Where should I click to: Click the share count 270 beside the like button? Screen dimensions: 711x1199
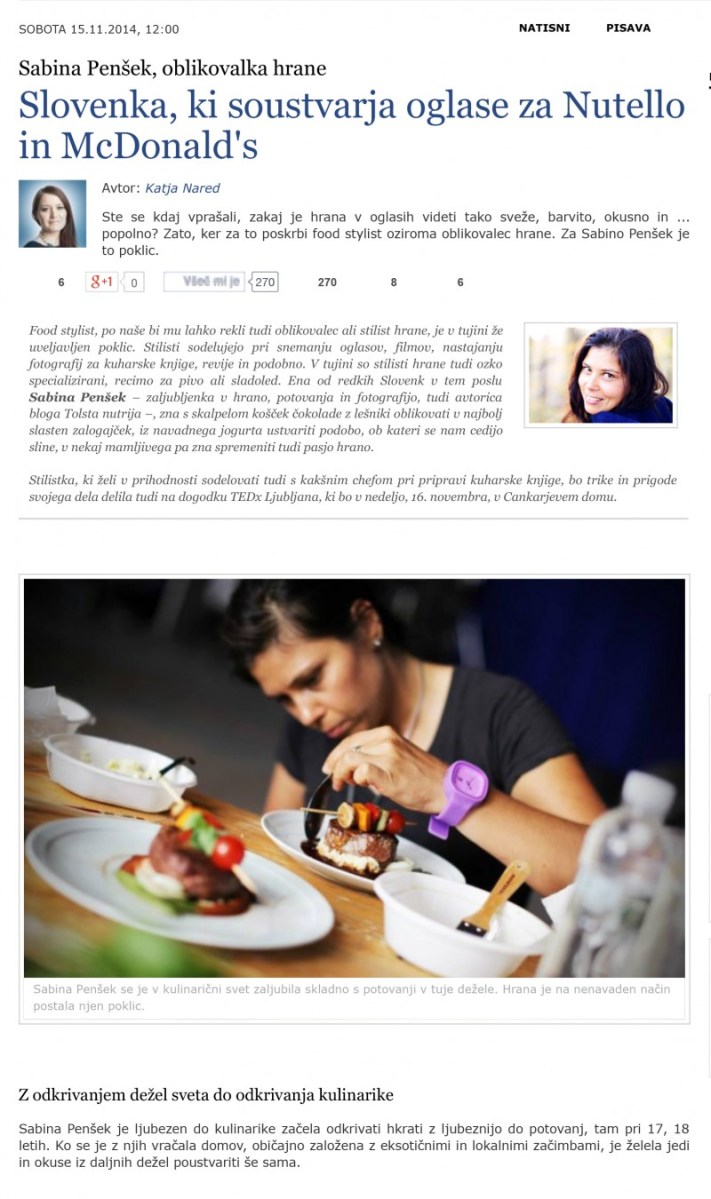[x=327, y=282]
